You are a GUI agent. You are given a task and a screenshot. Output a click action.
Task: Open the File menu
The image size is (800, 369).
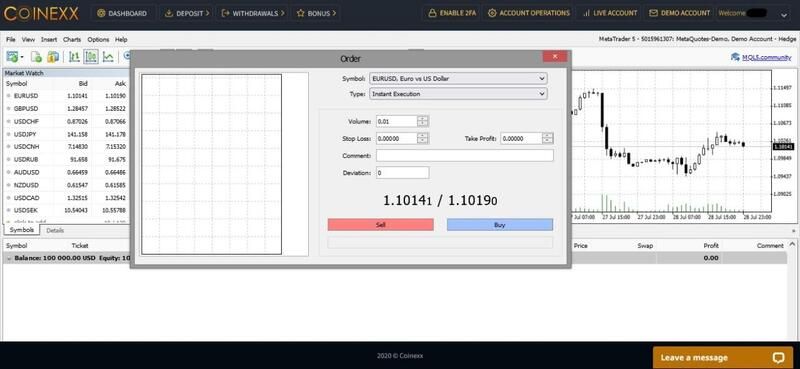click(x=11, y=39)
